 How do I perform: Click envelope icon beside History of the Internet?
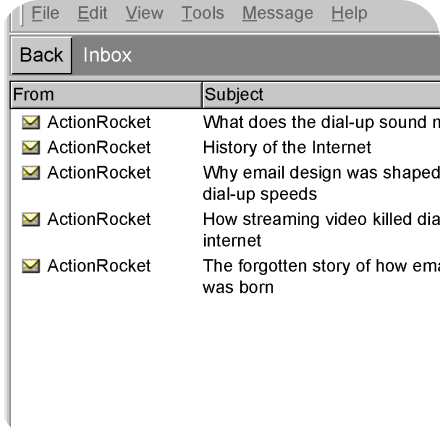[x=31, y=148]
